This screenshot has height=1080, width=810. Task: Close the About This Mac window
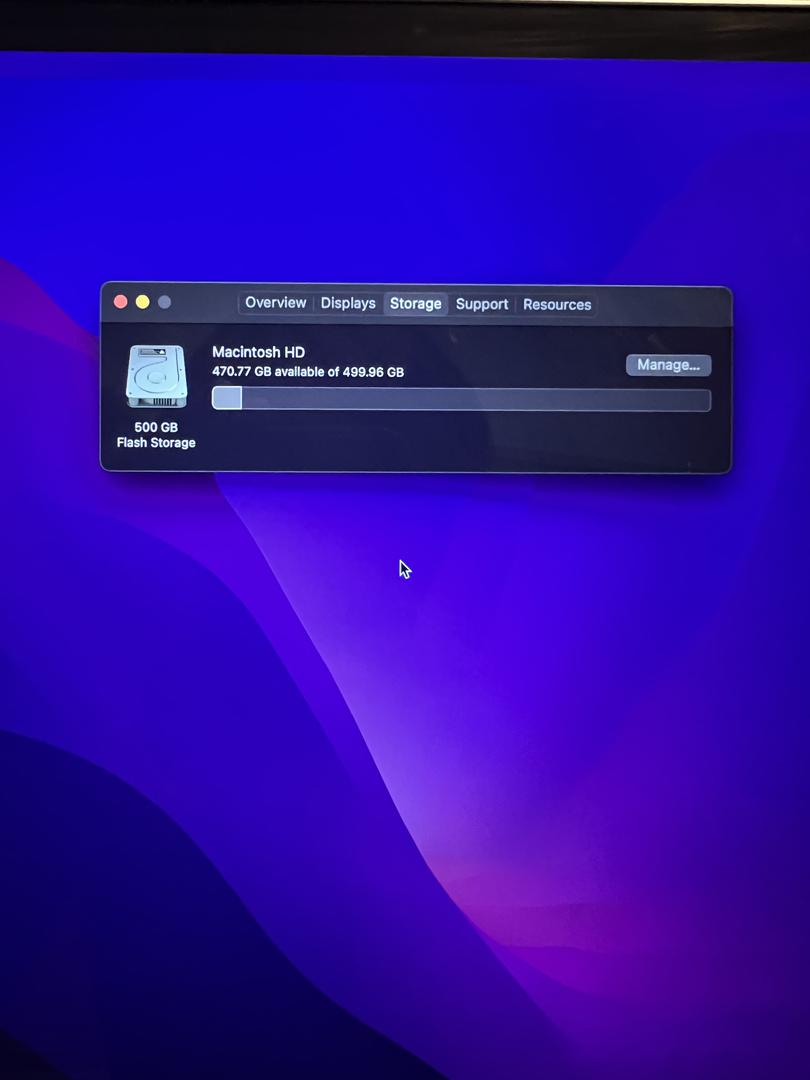pyautogui.click(x=121, y=302)
